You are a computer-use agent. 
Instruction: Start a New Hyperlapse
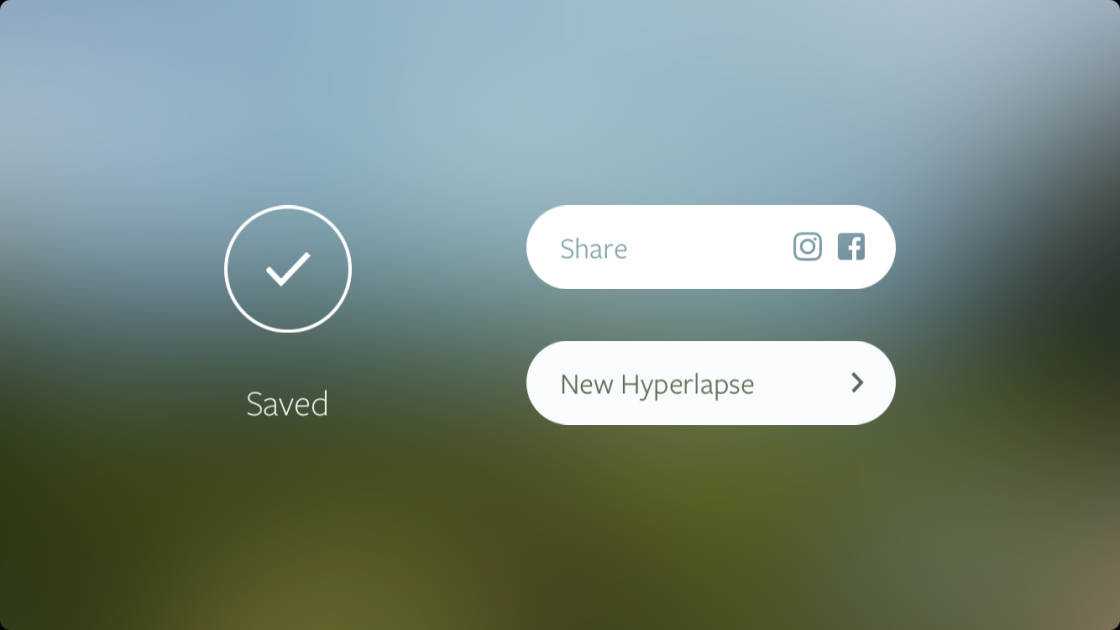tap(711, 383)
